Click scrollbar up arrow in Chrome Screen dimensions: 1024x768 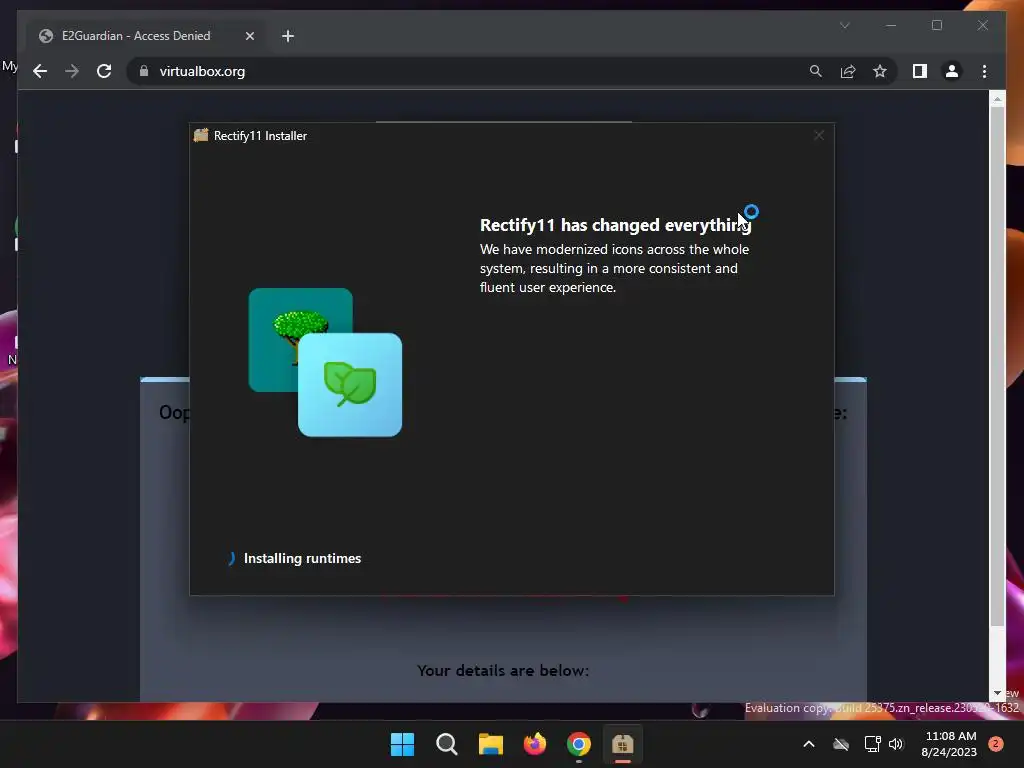pos(997,99)
